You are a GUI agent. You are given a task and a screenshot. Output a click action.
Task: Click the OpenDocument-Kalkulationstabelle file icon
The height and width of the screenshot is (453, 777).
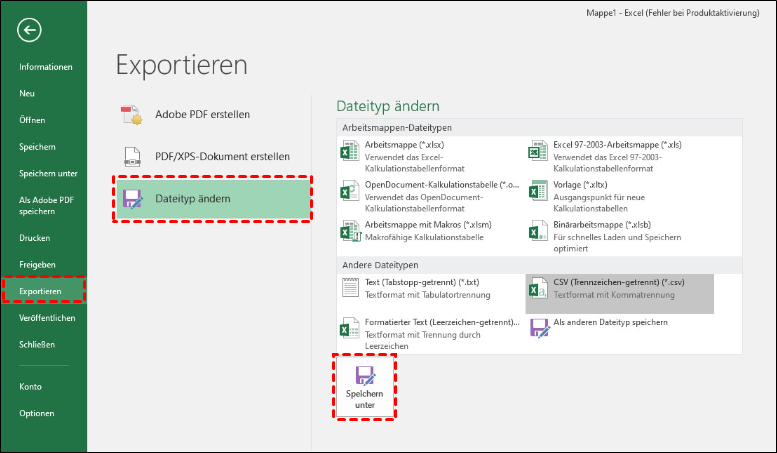(x=350, y=191)
